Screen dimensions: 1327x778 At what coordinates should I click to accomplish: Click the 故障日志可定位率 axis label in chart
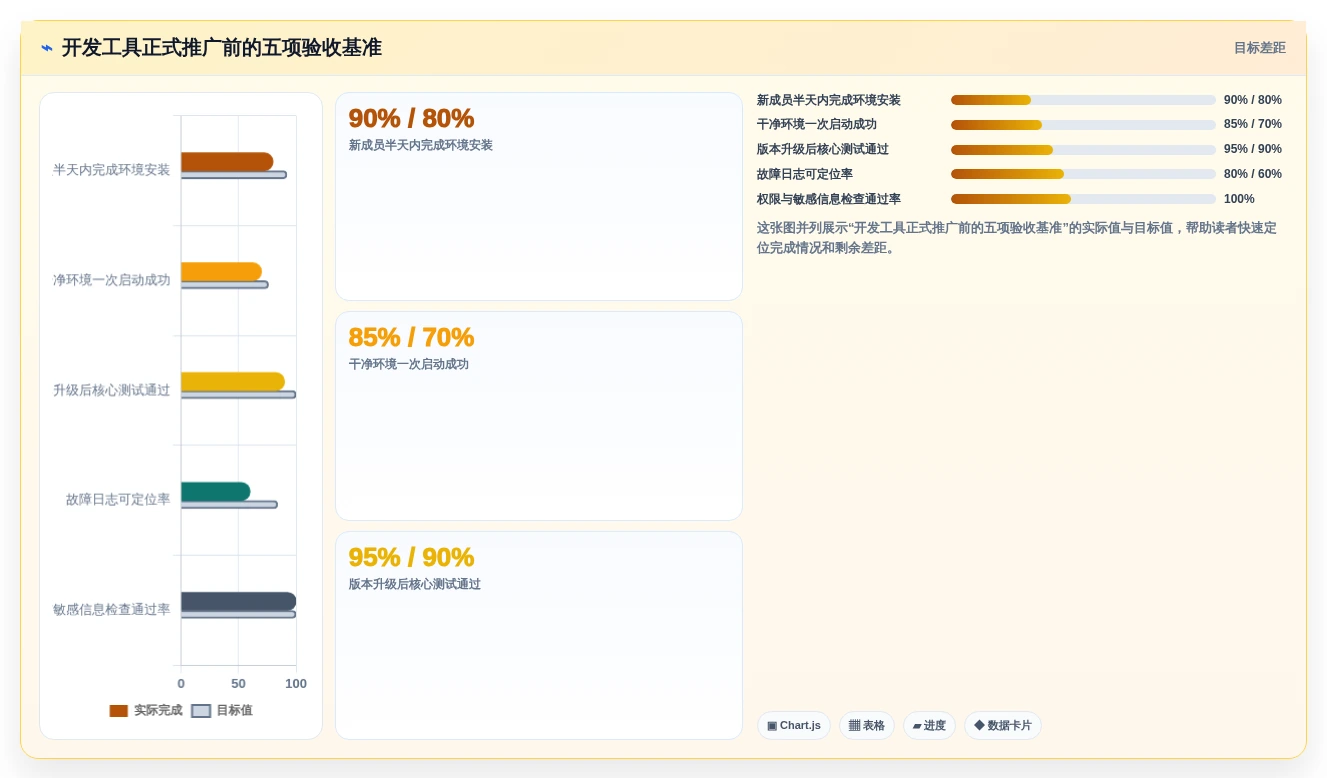coord(118,499)
